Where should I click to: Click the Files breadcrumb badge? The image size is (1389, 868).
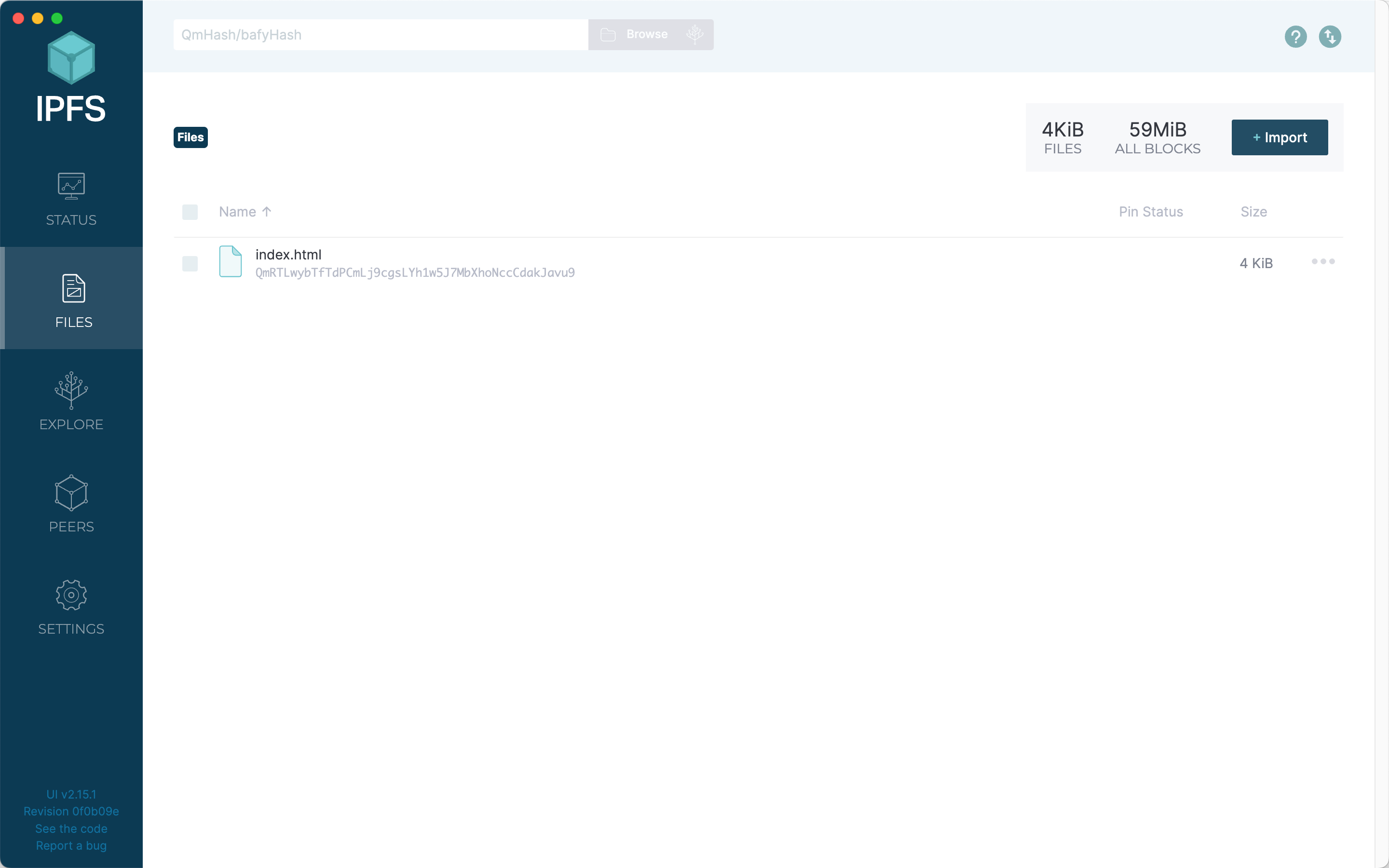point(191,137)
